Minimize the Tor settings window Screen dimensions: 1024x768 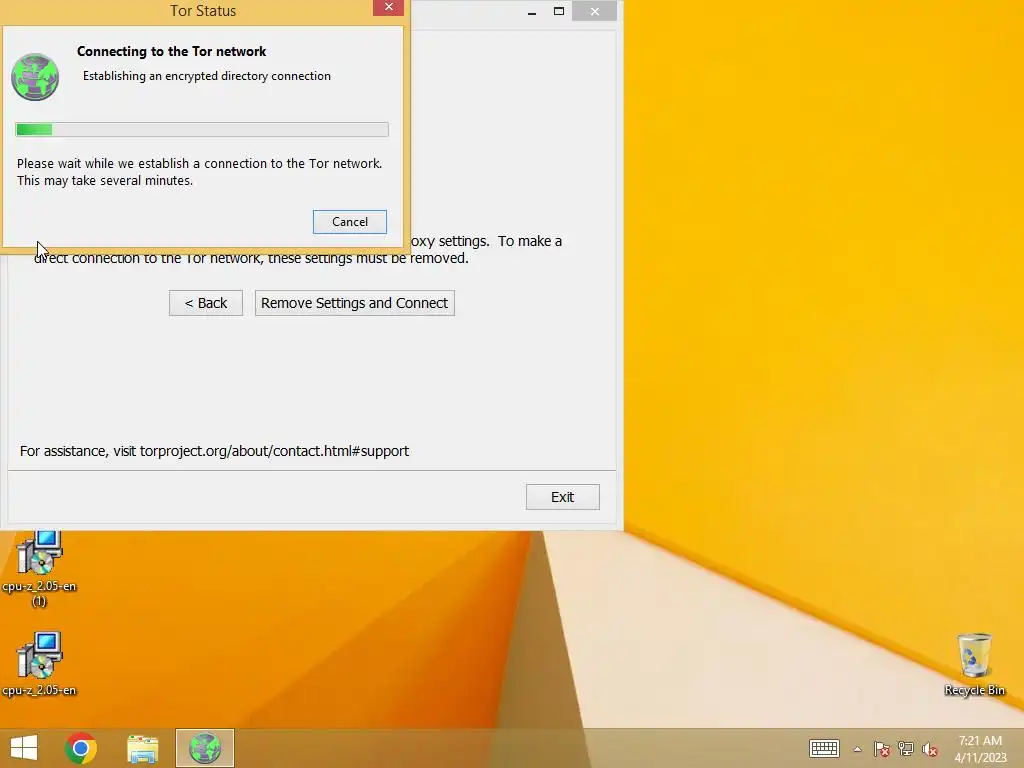coord(532,12)
